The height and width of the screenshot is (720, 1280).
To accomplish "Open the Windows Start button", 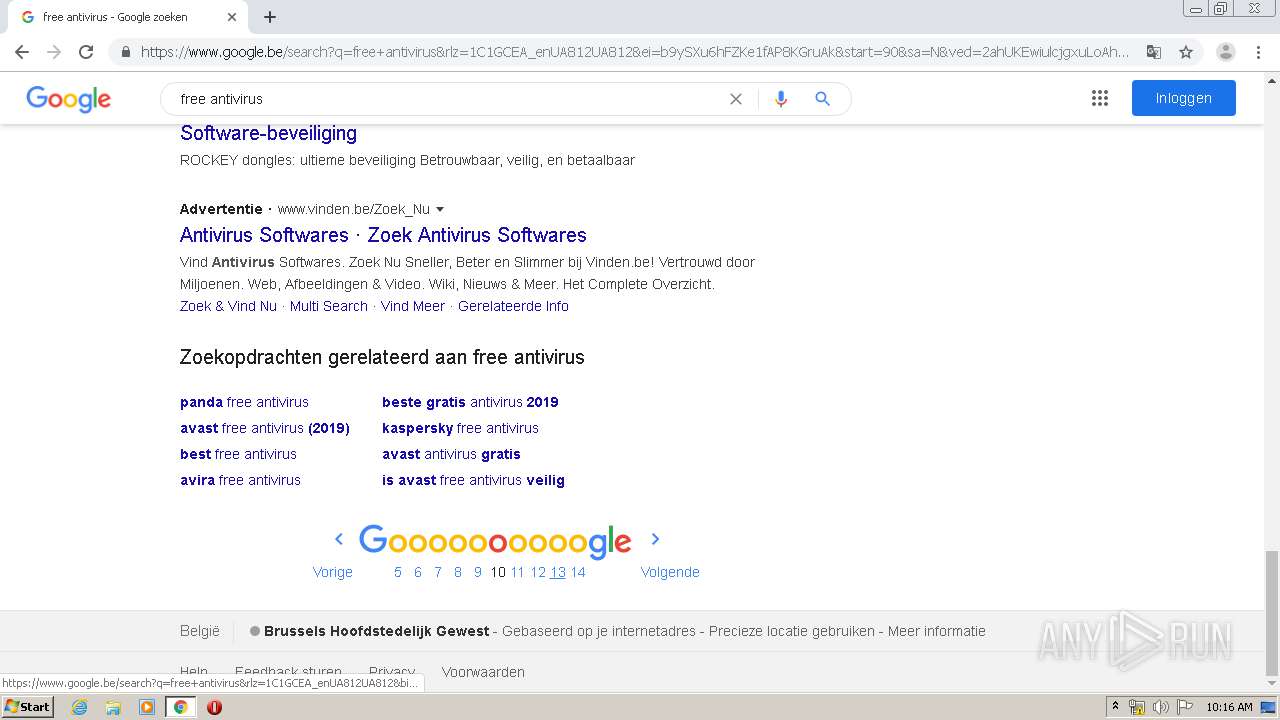I will pos(27,707).
